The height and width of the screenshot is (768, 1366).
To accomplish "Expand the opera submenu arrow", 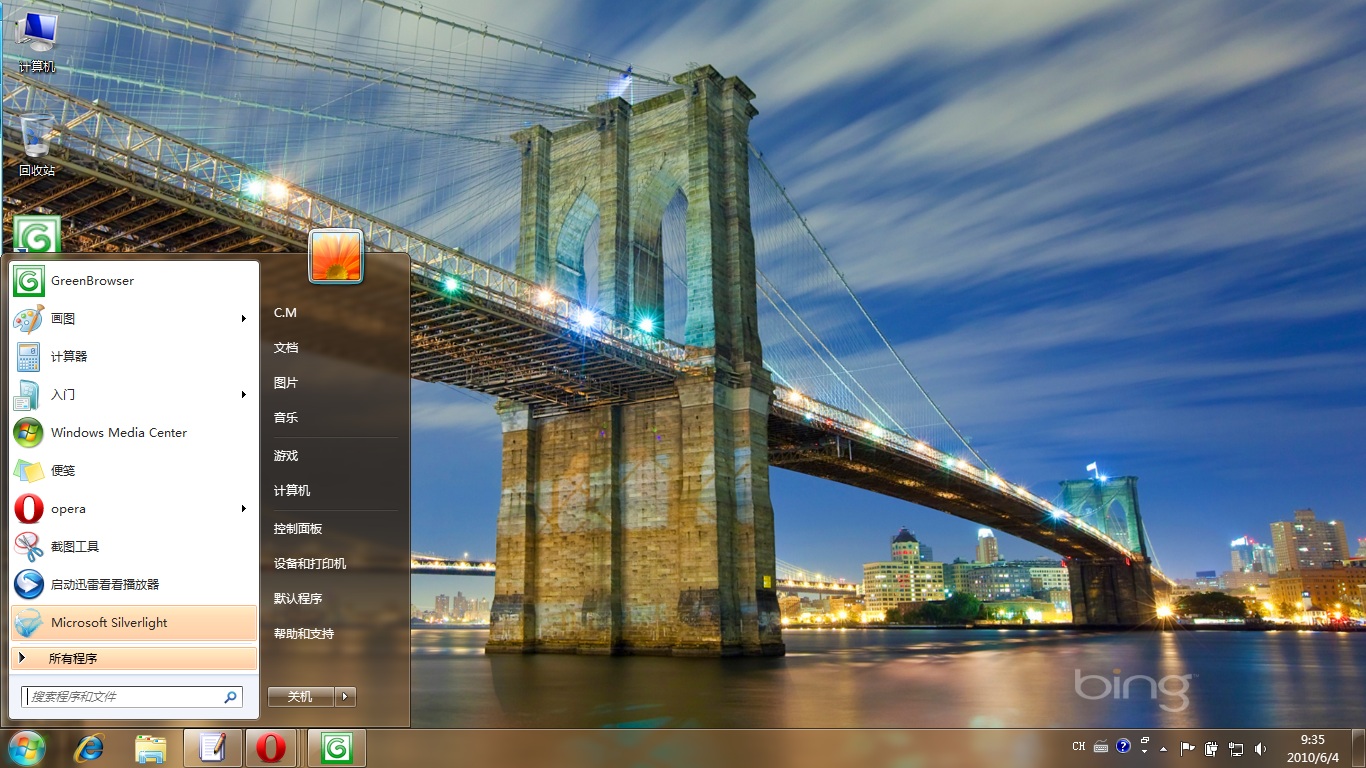I will pos(243,509).
